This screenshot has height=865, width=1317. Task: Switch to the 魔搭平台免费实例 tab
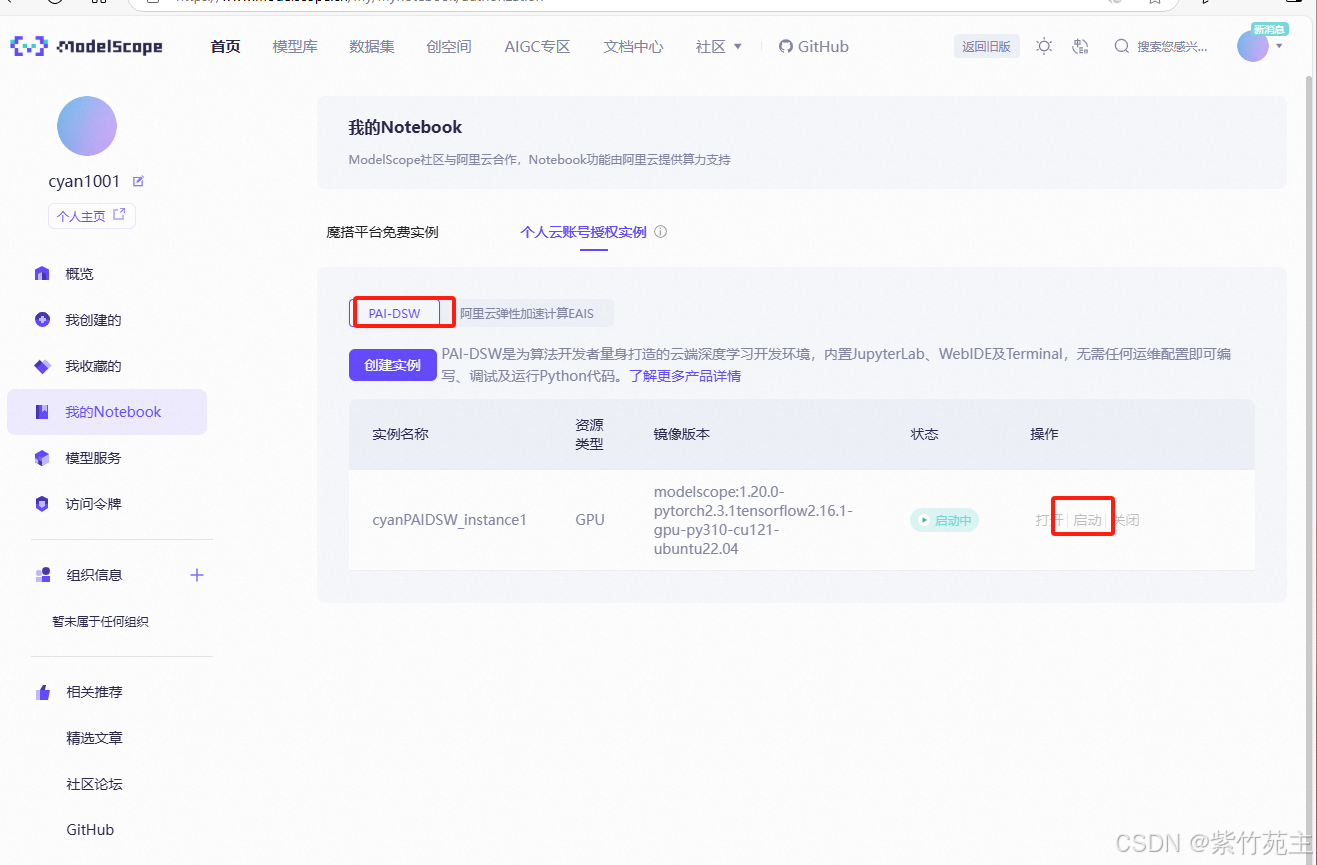[383, 231]
